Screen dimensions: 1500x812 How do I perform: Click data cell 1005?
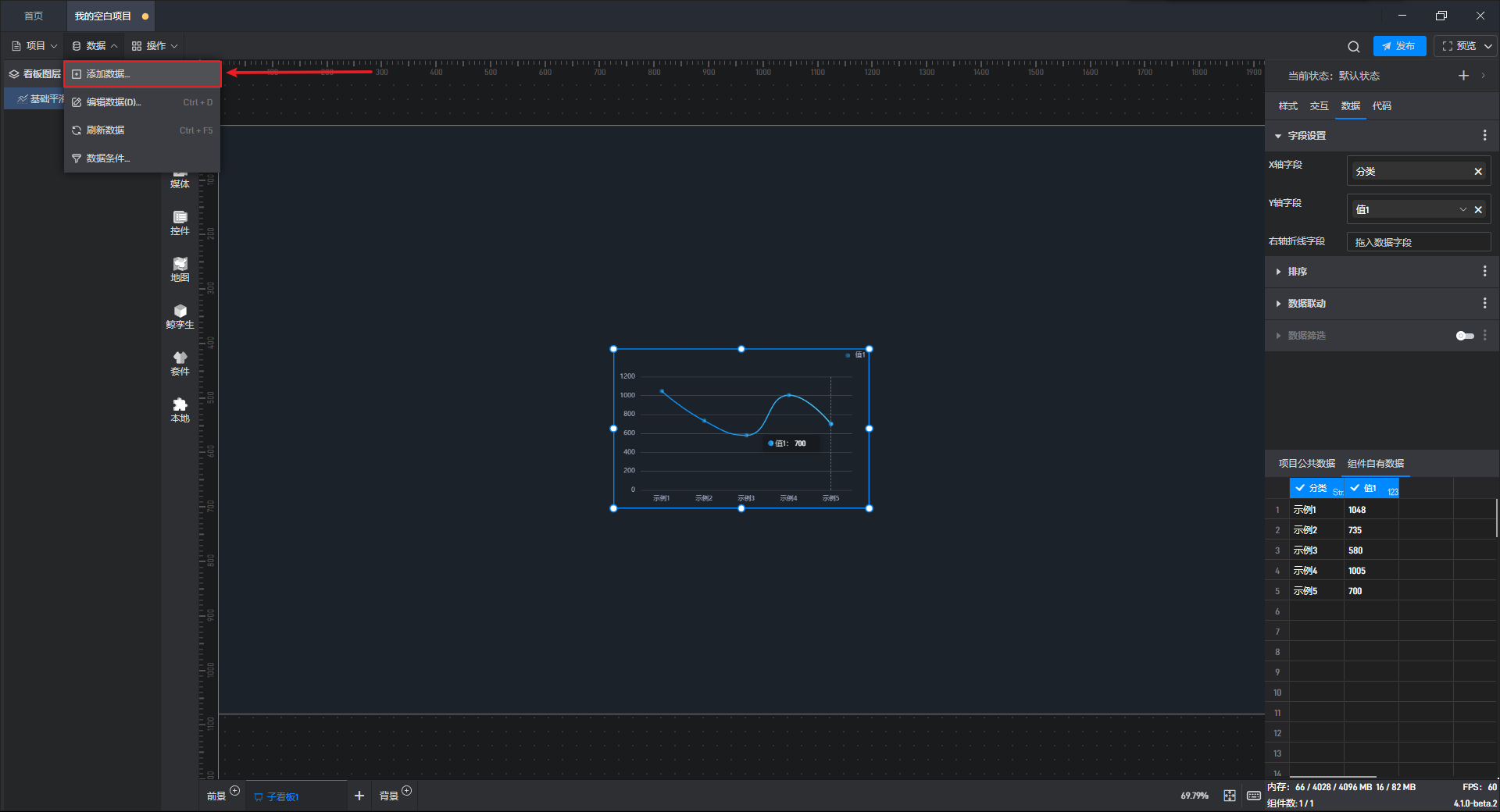click(x=1371, y=571)
